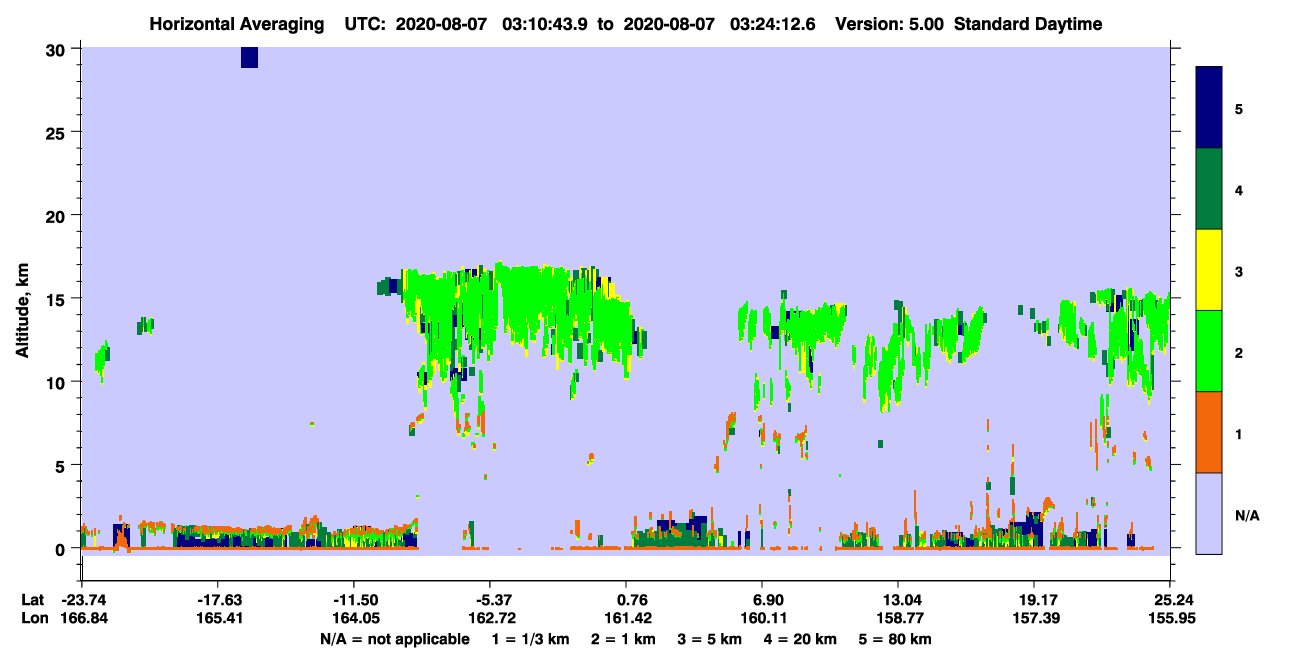Click legend text '4 = 20 km'
Screen dimensions: 1300x667
point(801,639)
